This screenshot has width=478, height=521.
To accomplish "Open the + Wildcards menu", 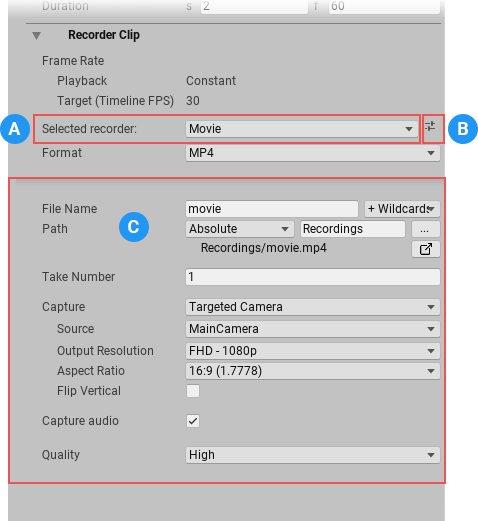I will [402, 209].
